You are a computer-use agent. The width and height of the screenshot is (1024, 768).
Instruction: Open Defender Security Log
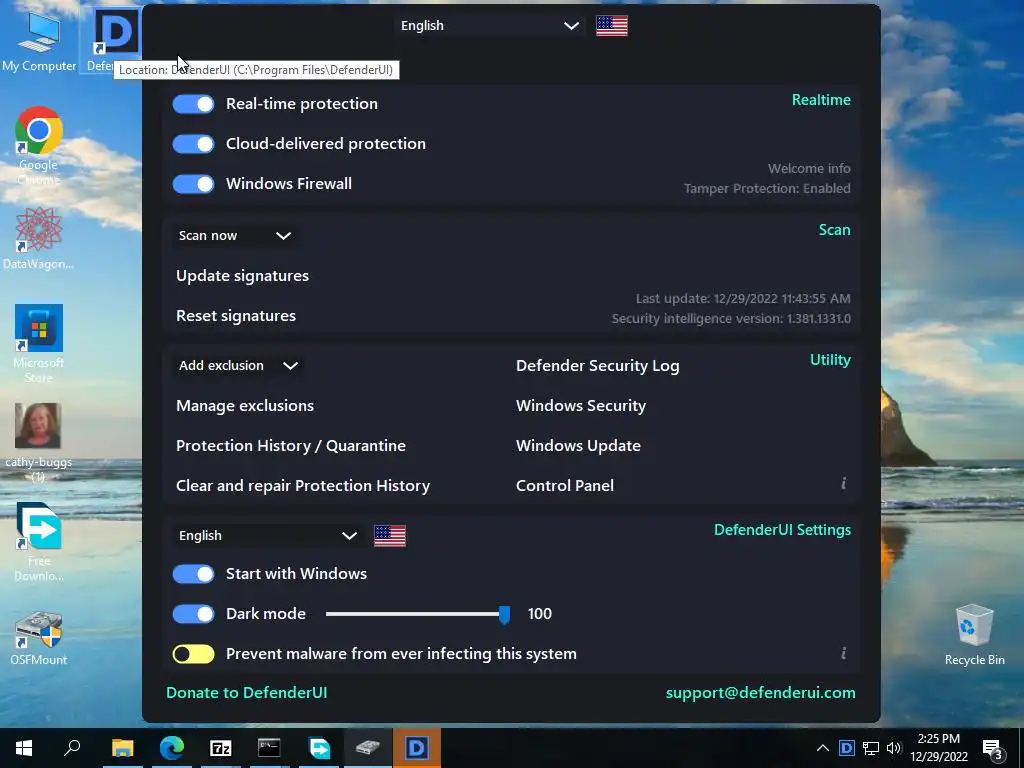598,366
